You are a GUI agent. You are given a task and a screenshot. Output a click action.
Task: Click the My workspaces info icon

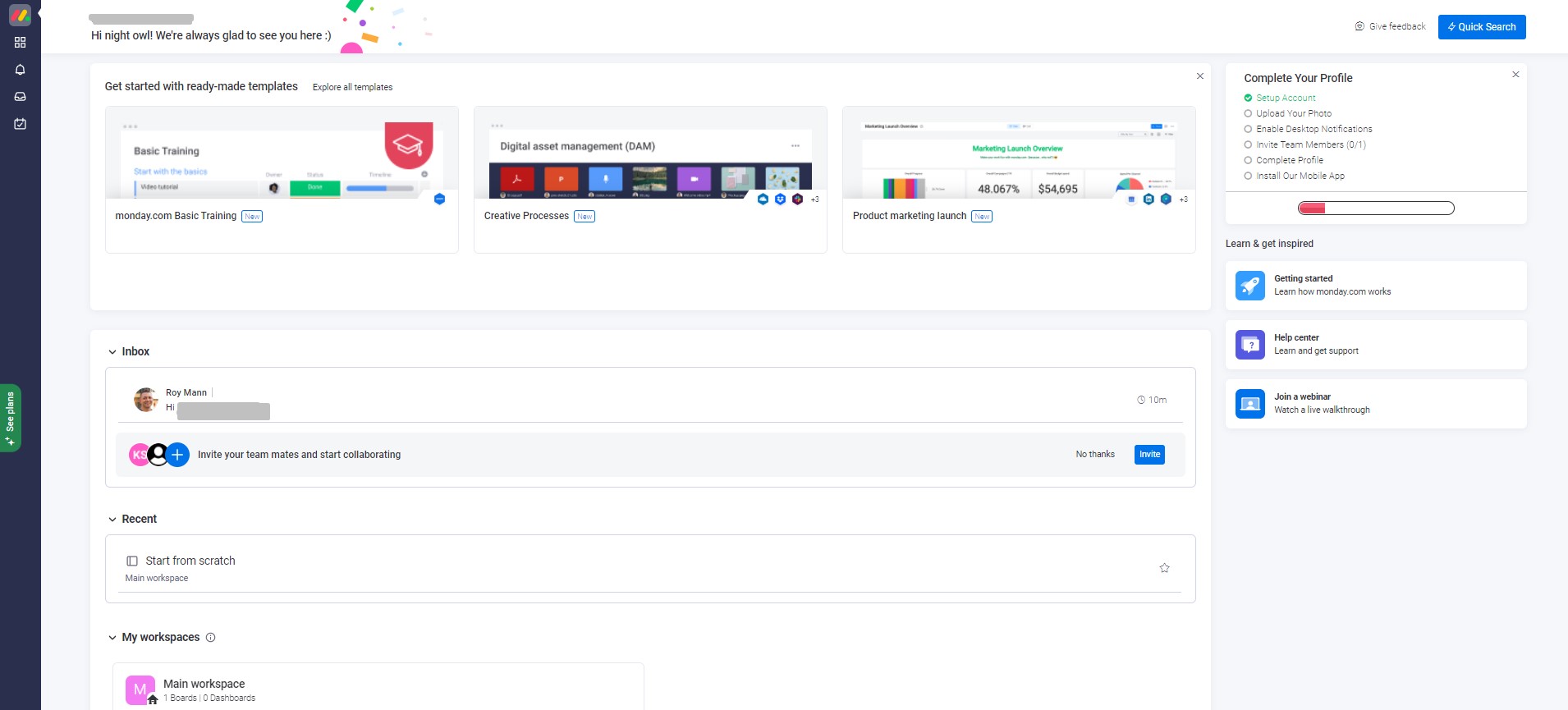tap(210, 638)
